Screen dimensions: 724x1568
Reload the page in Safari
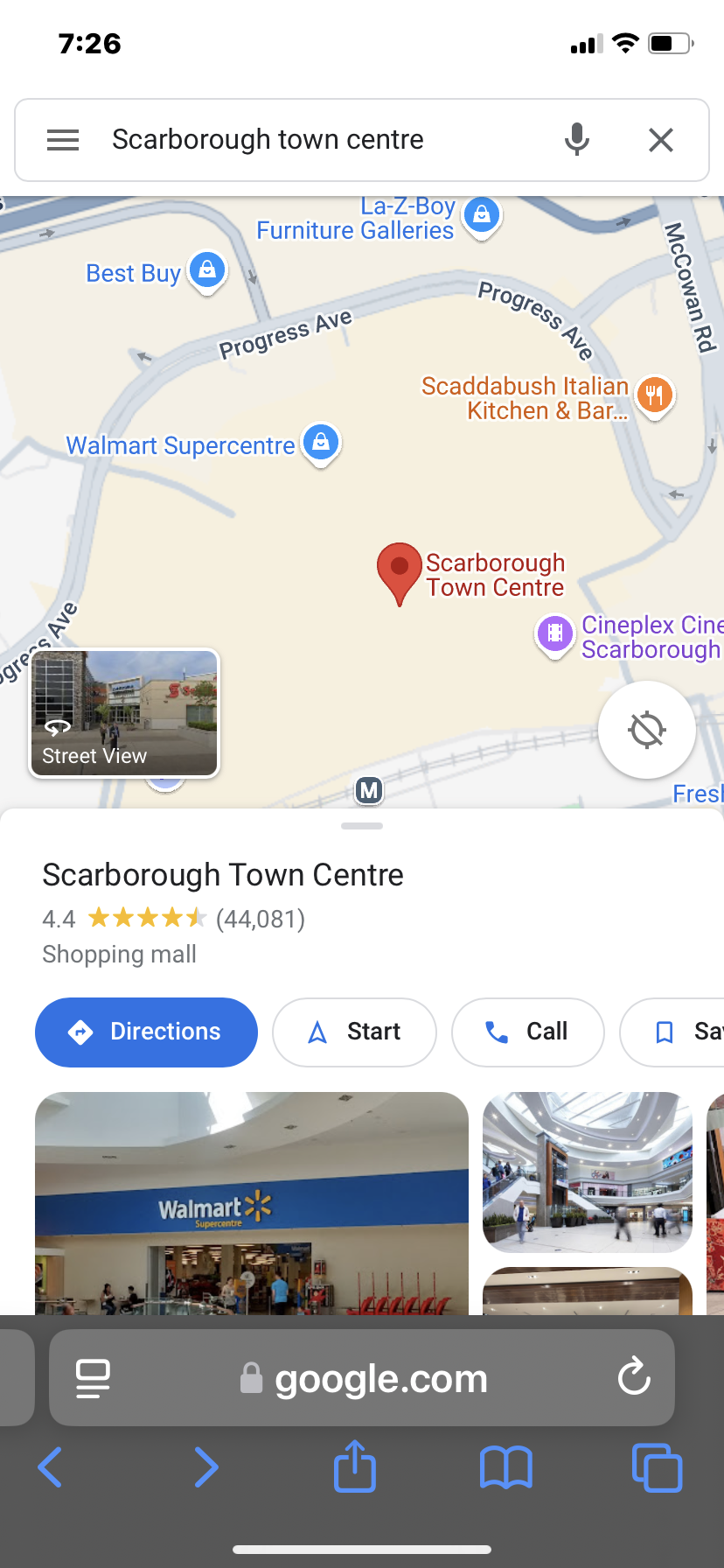(634, 1378)
